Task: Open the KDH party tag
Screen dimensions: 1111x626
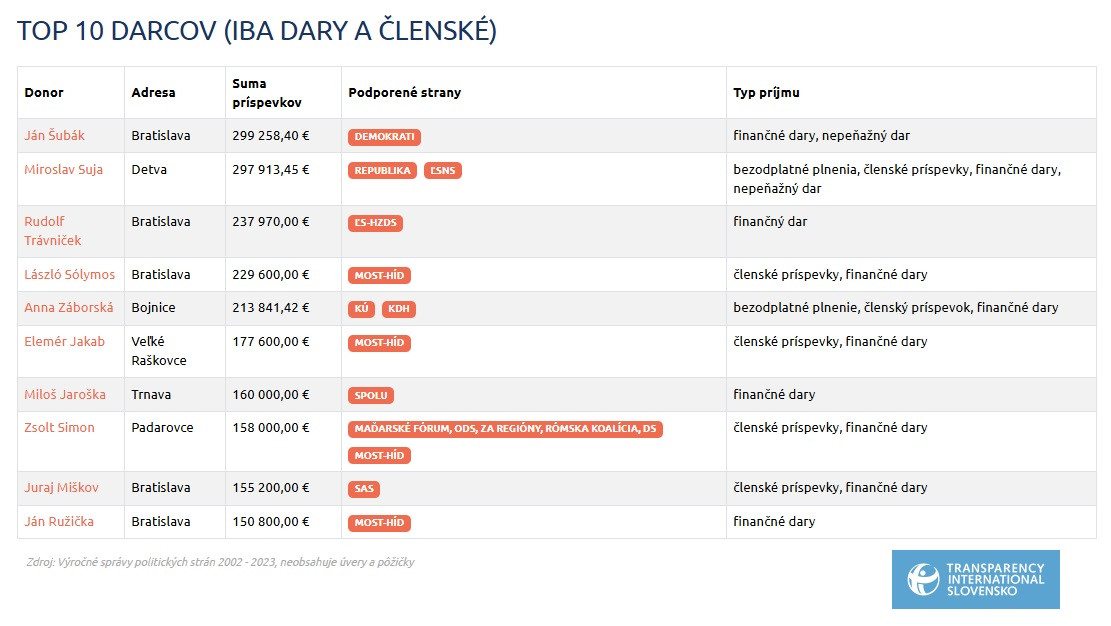Action: 398,309
